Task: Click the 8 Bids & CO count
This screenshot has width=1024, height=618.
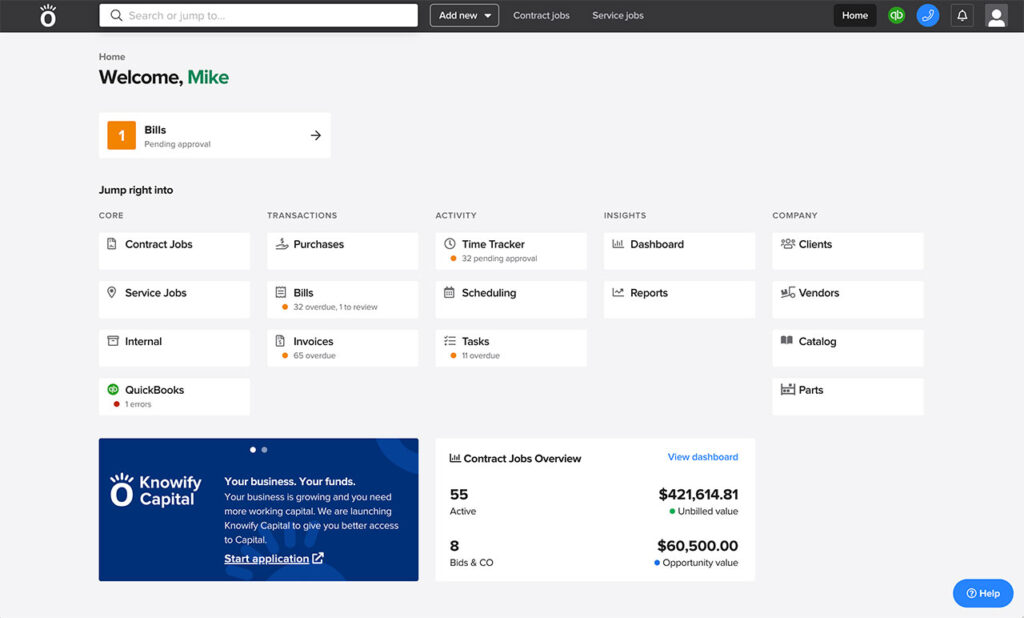Action: point(455,545)
